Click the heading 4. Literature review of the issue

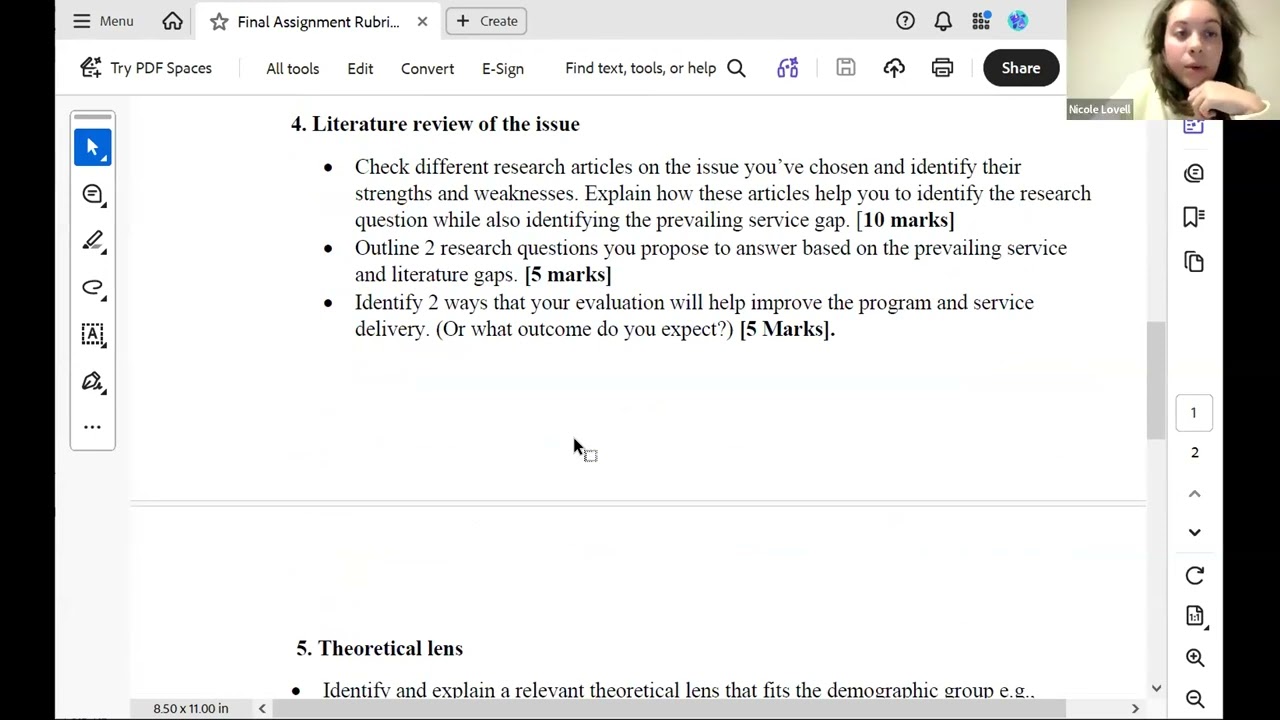435,124
